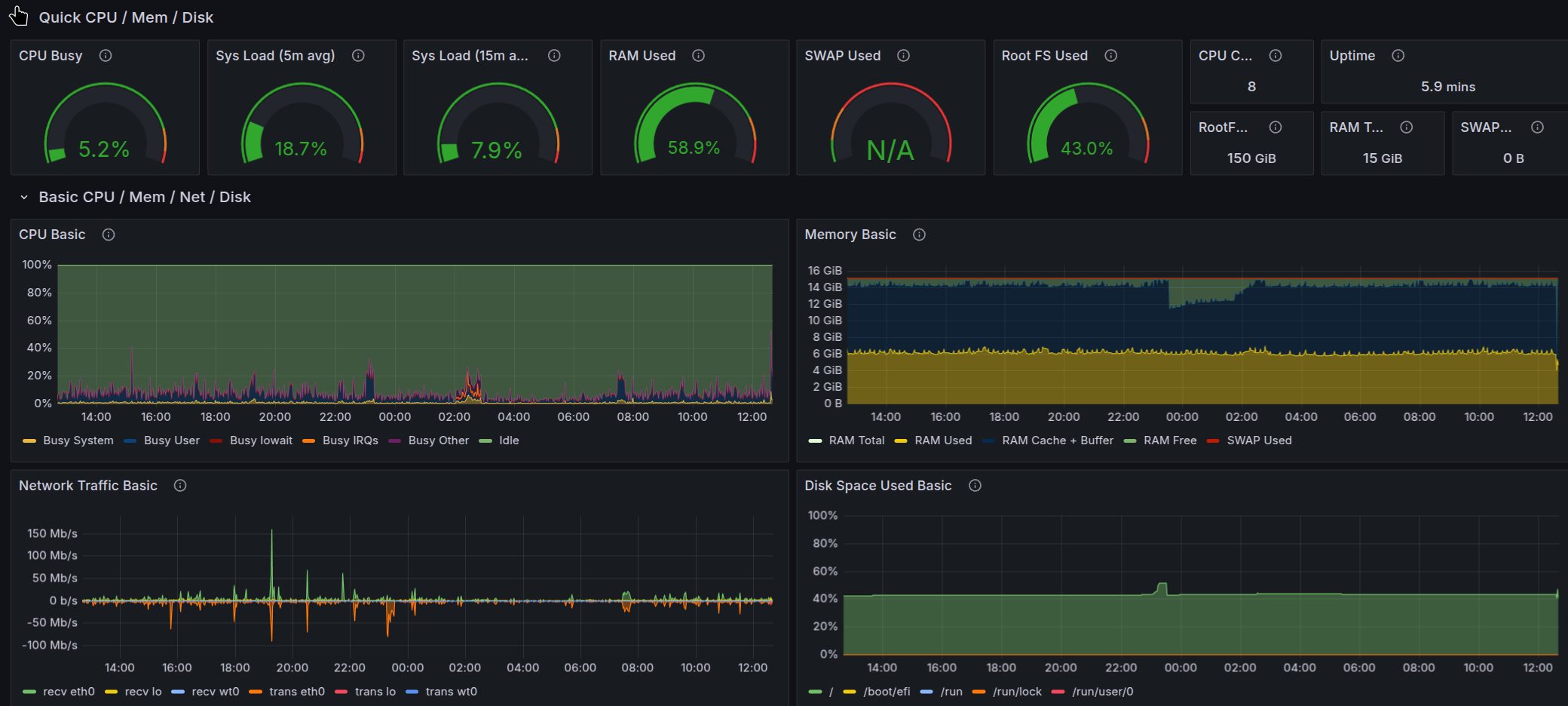Viewport: 1568px width, 706px height.
Task: Toggle the Idle series in CPU legend
Action: pyautogui.click(x=508, y=440)
